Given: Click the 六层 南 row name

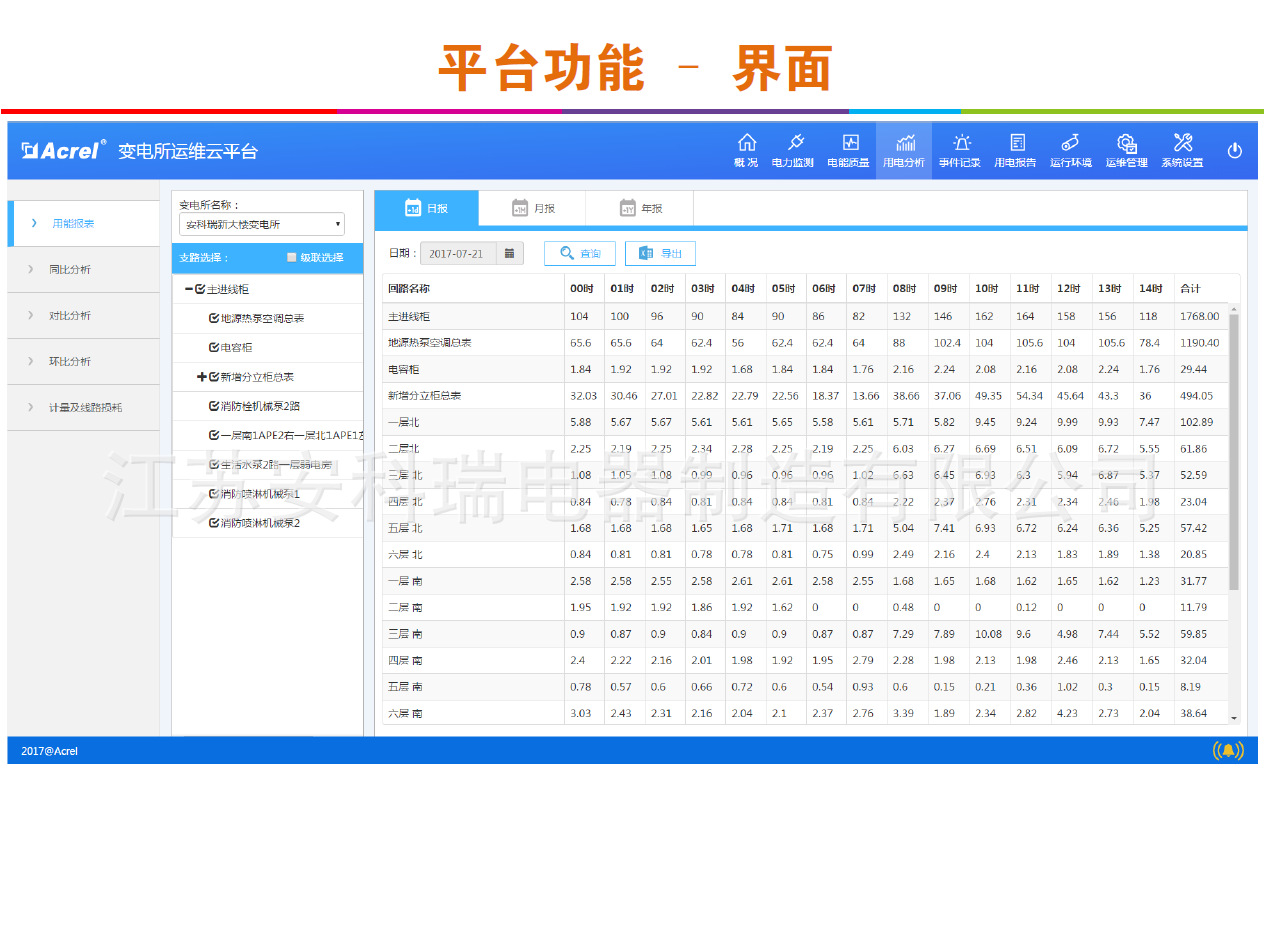Looking at the screenshot, I should pyautogui.click(x=405, y=713).
